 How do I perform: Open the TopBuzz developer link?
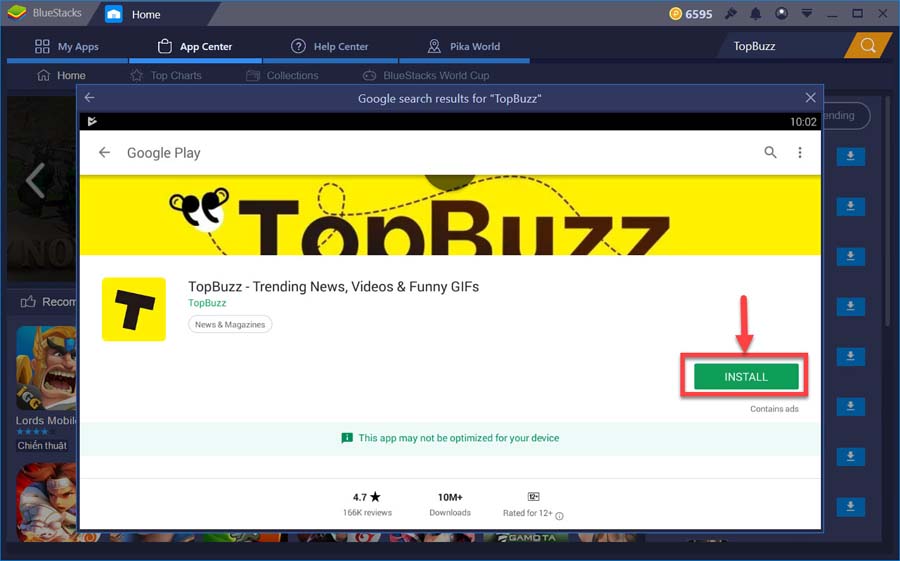(207, 303)
